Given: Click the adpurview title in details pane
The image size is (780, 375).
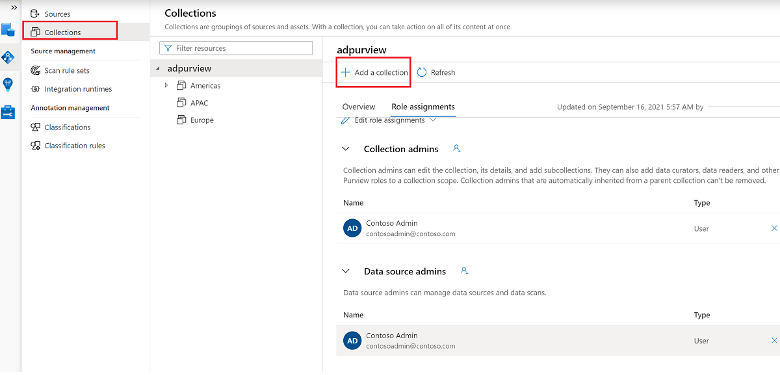Looking at the screenshot, I should [362, 50].
